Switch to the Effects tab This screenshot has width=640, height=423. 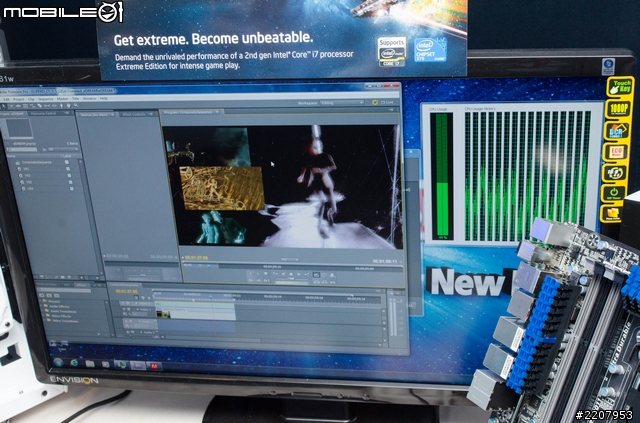81,285
